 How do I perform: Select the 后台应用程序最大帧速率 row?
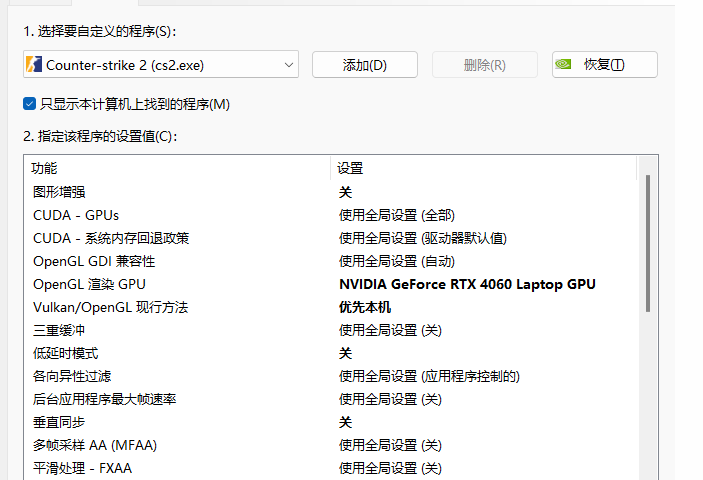331,399
